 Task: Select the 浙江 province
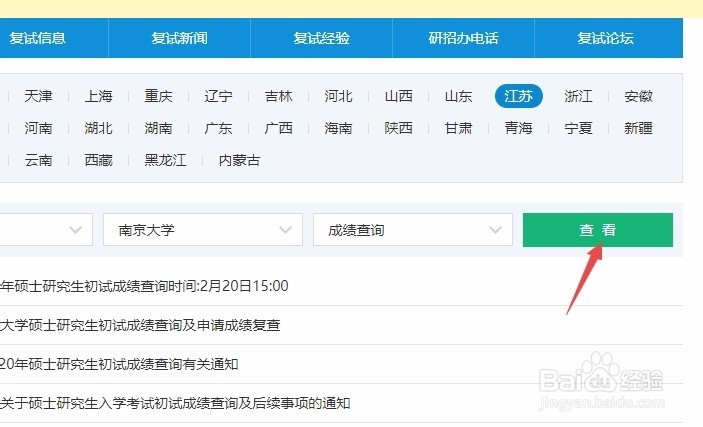pos(578,96)
